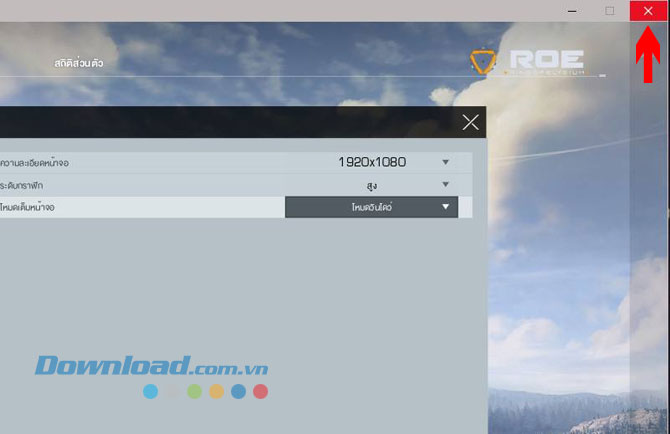Select the ความละเอียดหน้าจอ row label
The image size is (670, 434).
coord(34,163)
